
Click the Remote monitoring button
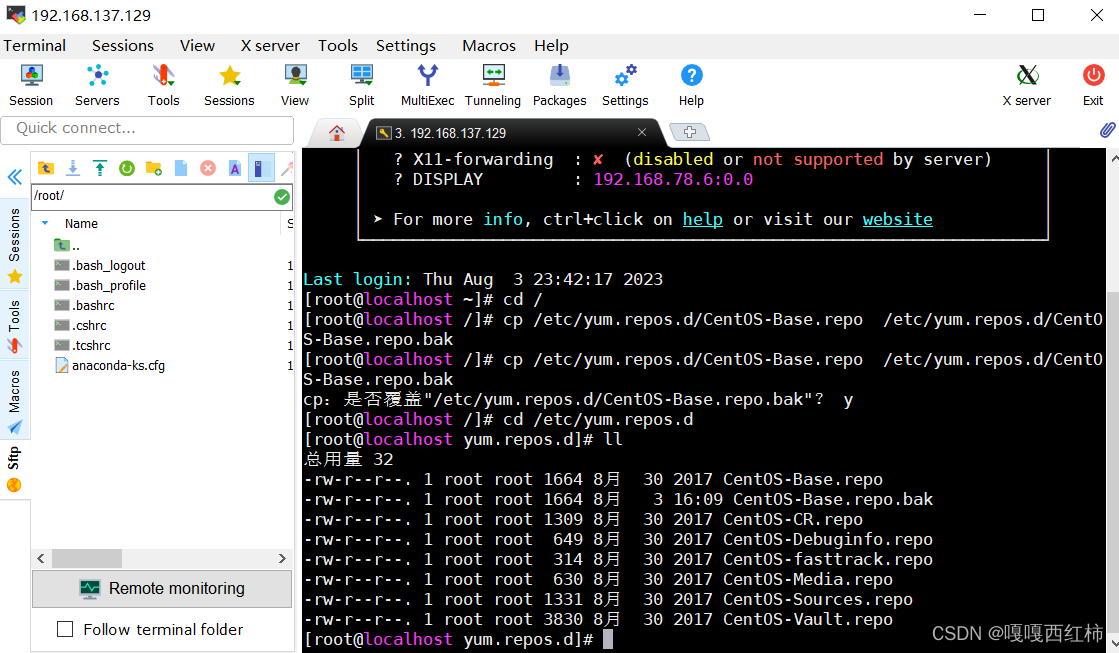(x=162, y=589)
